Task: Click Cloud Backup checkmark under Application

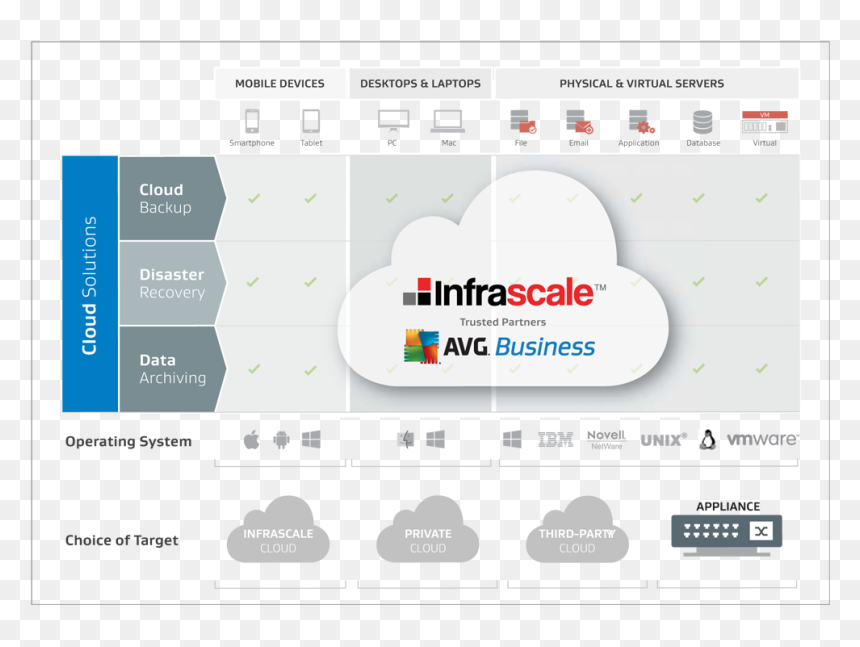Action: coord(636,198)
